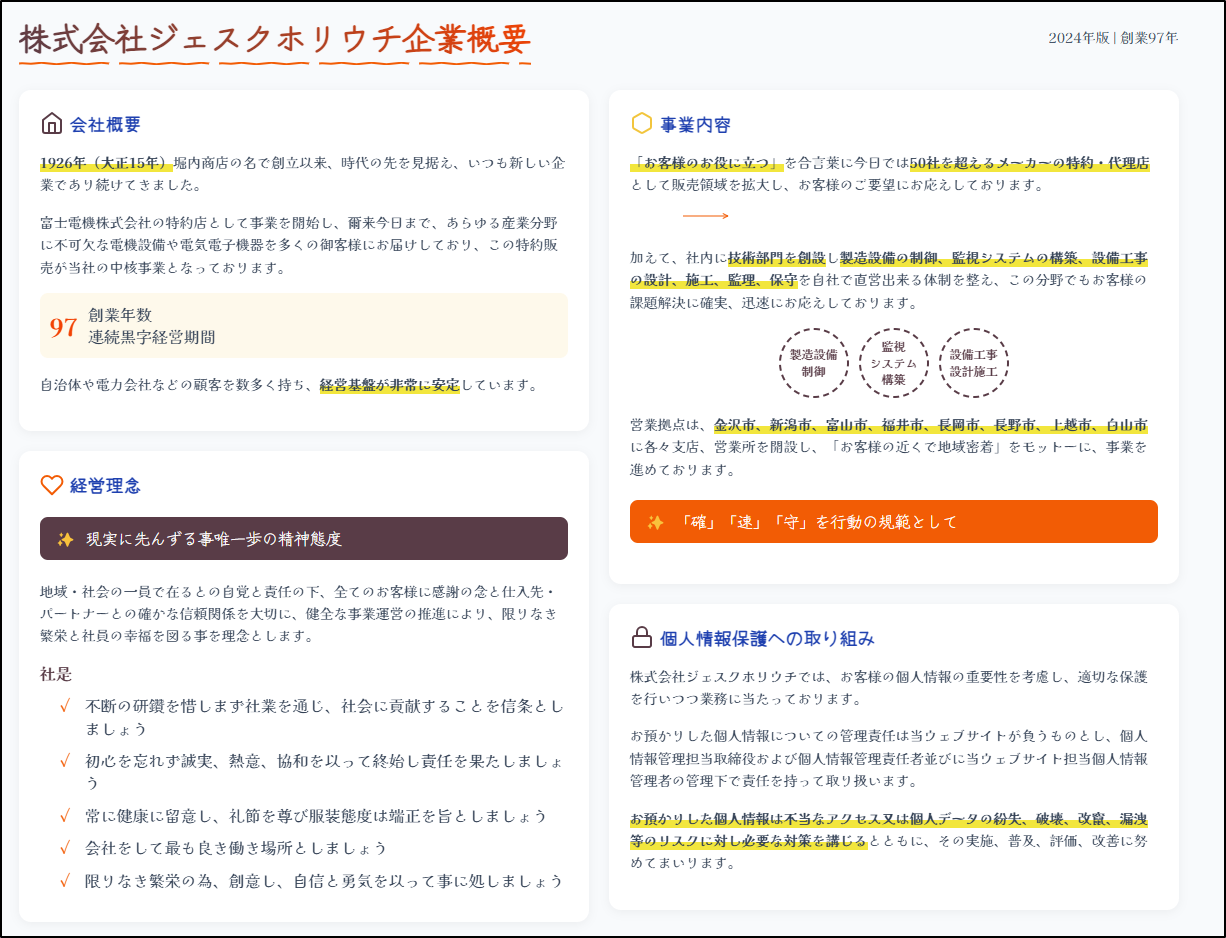
Task: Click the hexagon icon beside 事業内容
Action: pyautogui.click(x=643, y=124)
